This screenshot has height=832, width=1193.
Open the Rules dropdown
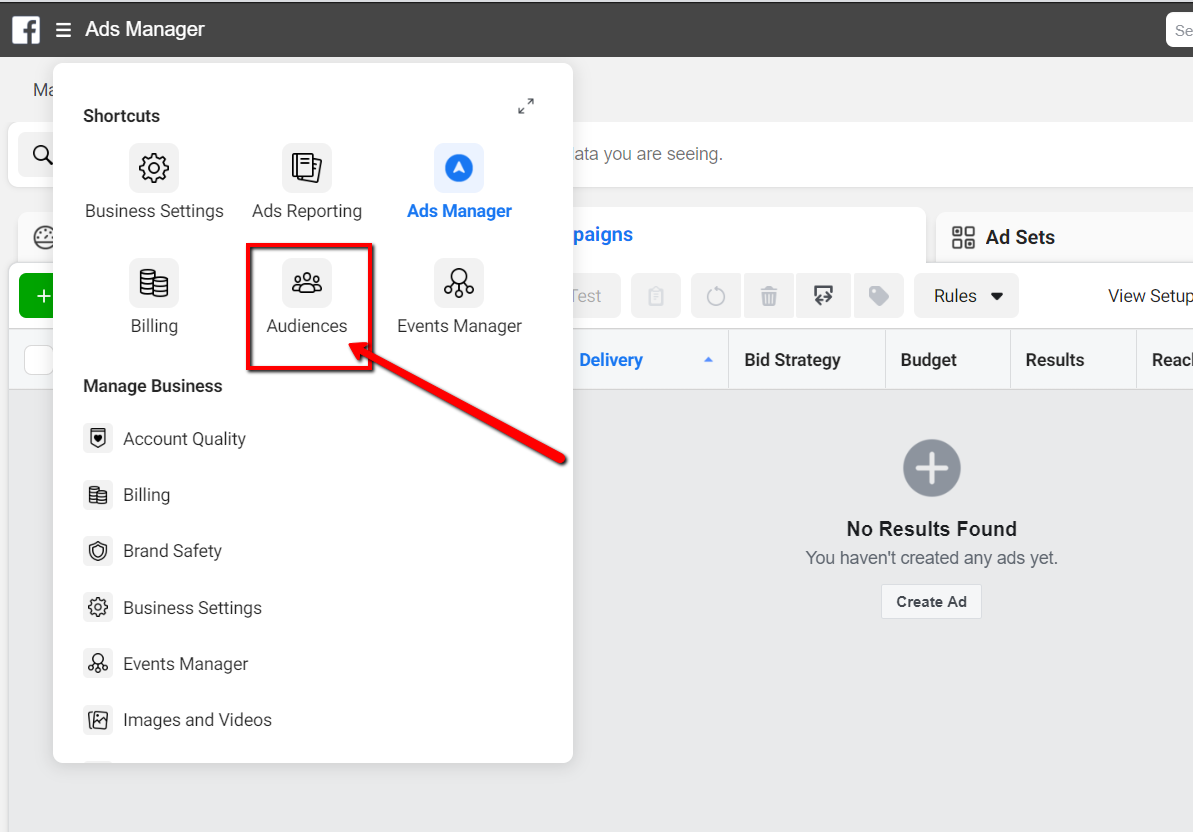[966, 296]
